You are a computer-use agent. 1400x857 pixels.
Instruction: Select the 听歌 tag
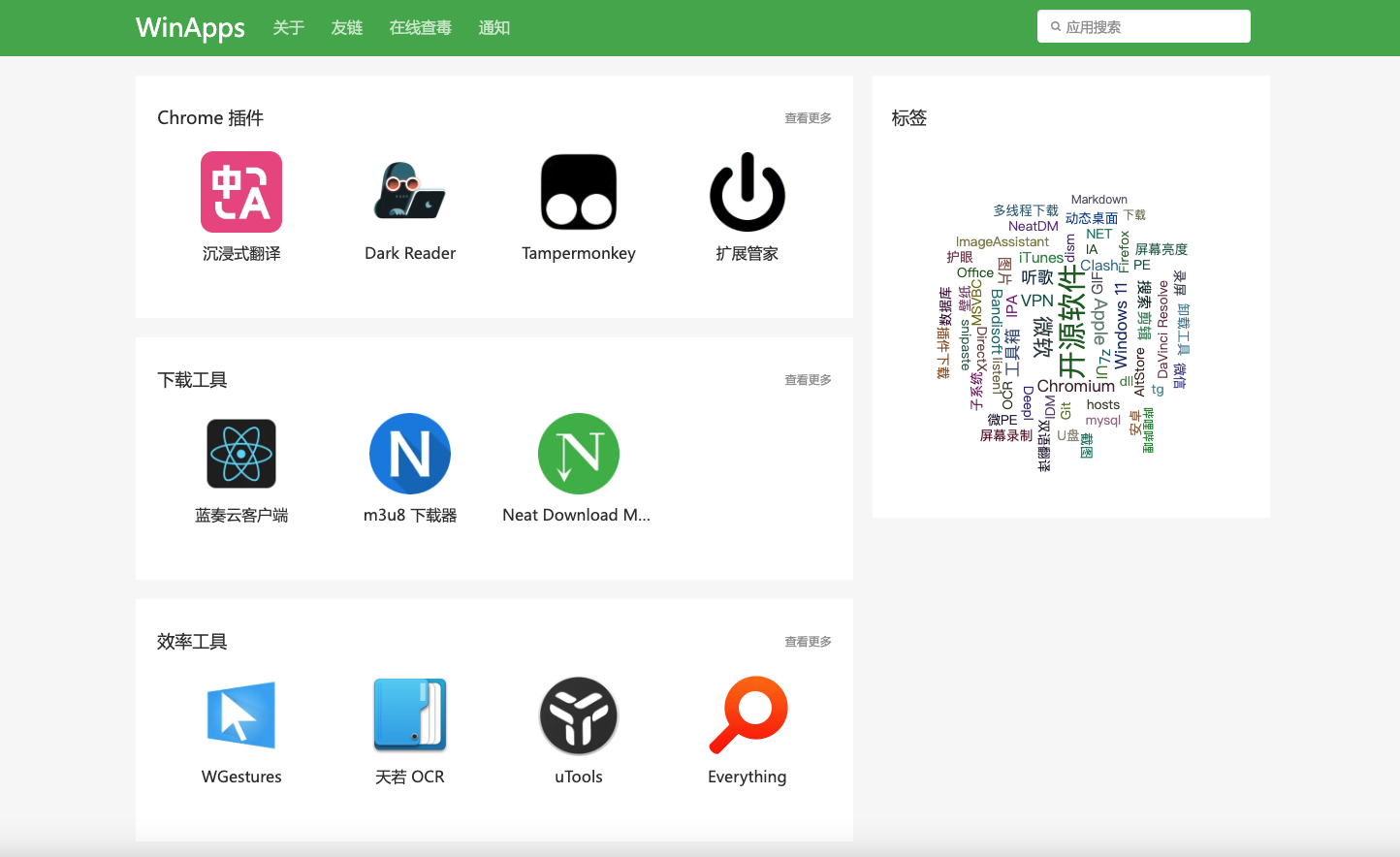(x=1037, y=277)
